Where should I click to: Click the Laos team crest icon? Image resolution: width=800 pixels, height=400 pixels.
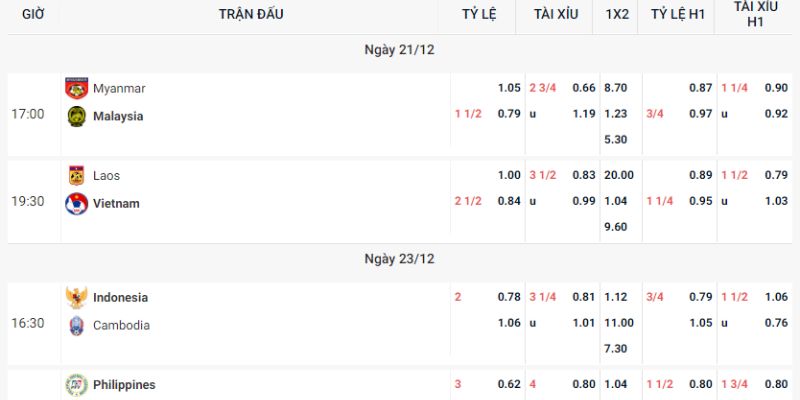(76, 176)
